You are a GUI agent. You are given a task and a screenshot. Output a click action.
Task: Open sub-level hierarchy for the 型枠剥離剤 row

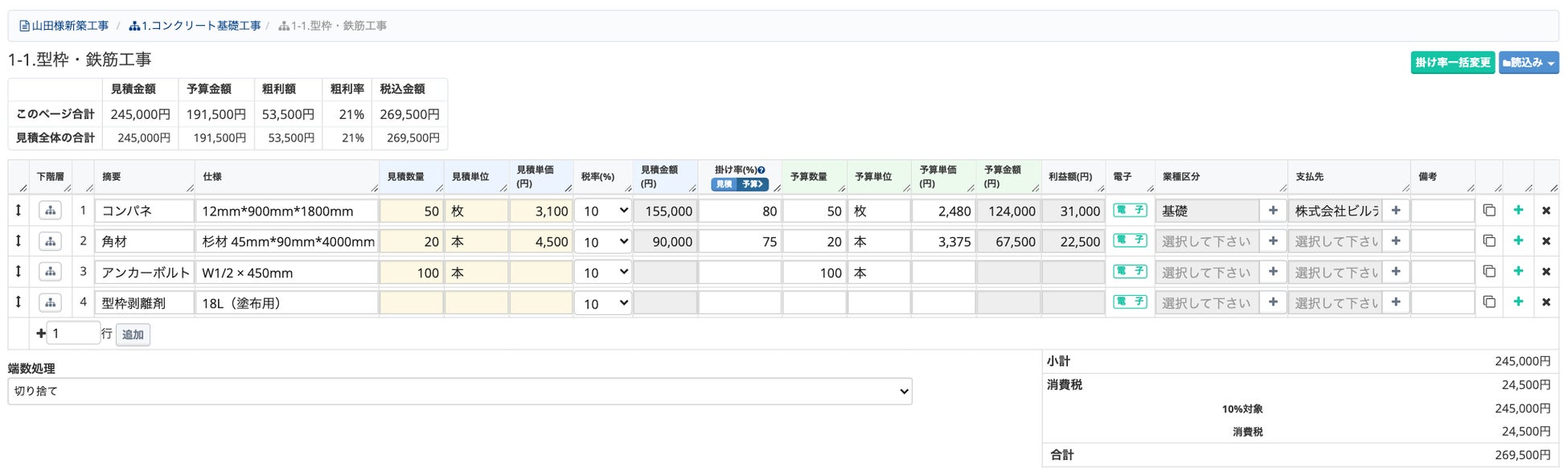(51, 302)
